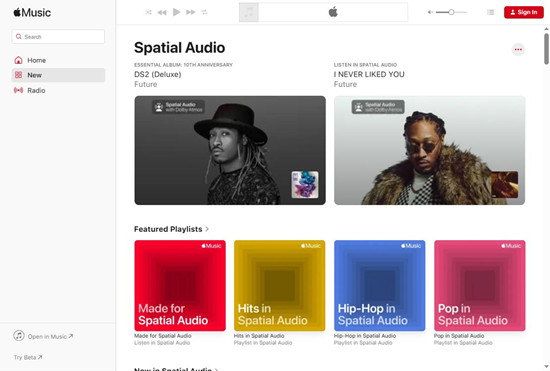Click the Apple logo in player display
The height and width of the screenshot is (371, 550).
(x=333, y=12)
